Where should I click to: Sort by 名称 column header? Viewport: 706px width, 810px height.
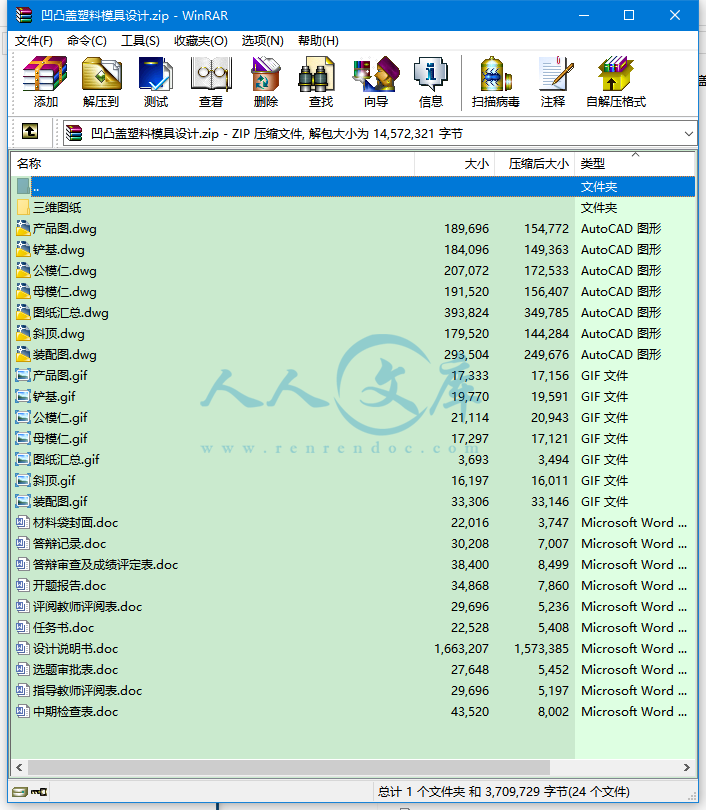point(212,164)
